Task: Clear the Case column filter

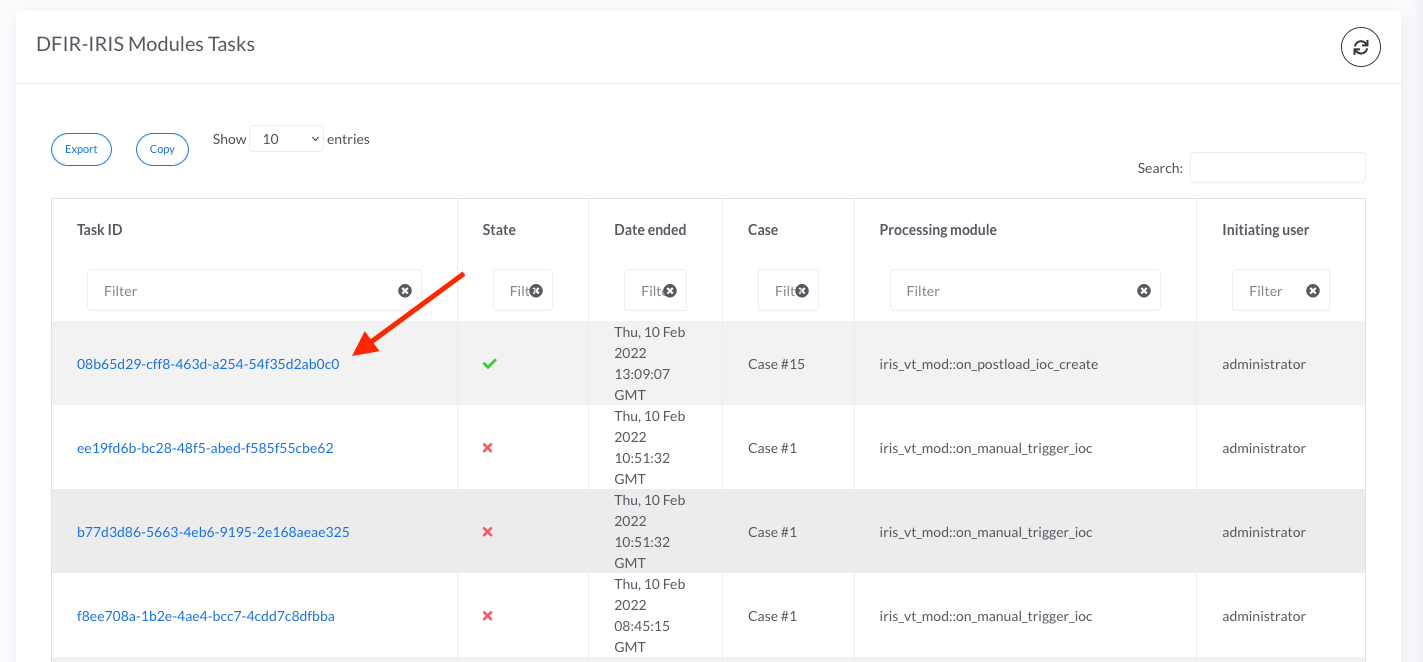Action: [x=801, y=291]
